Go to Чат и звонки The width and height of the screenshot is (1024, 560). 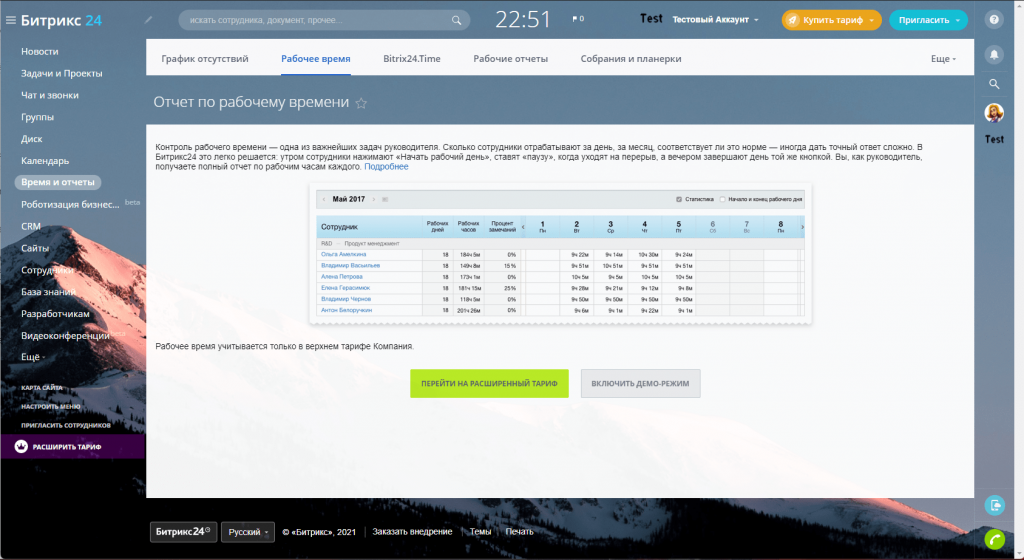[50, 95]
